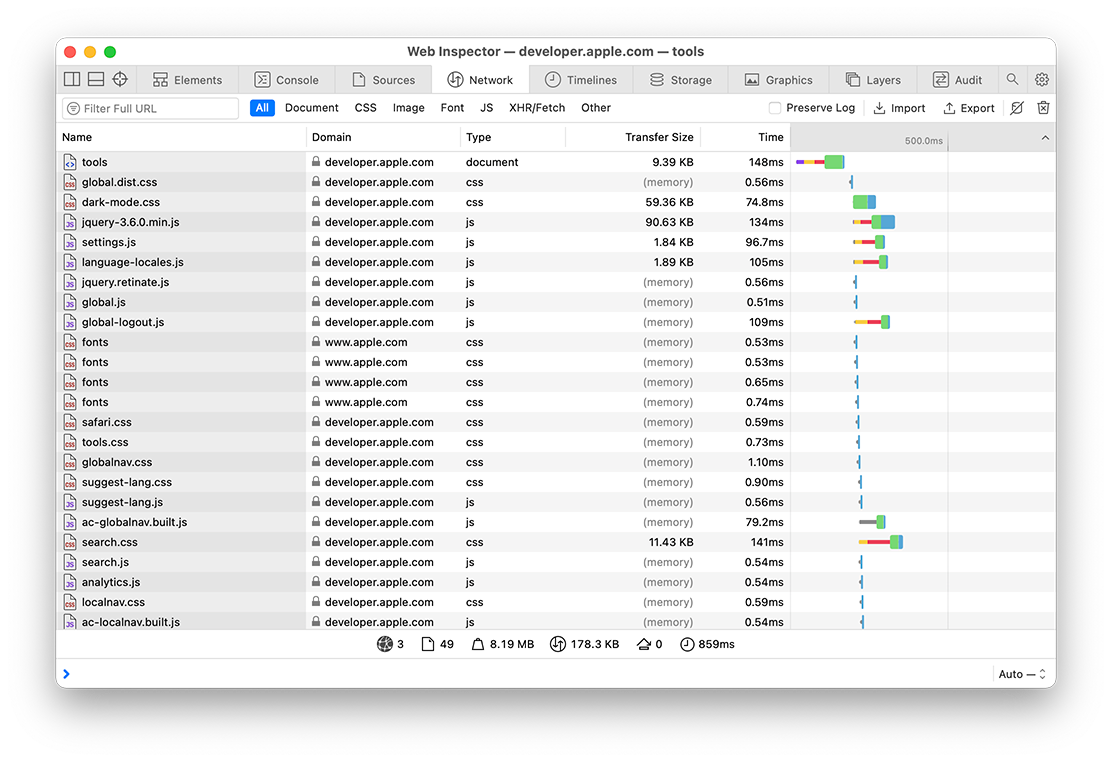Click the trash icon to clear network items

tap(1043, 108)
